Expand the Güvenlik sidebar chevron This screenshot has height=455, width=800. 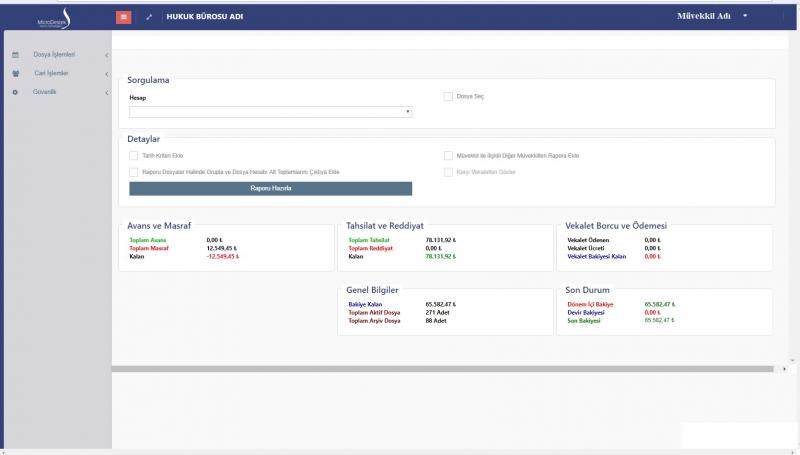tap(106, 92)
